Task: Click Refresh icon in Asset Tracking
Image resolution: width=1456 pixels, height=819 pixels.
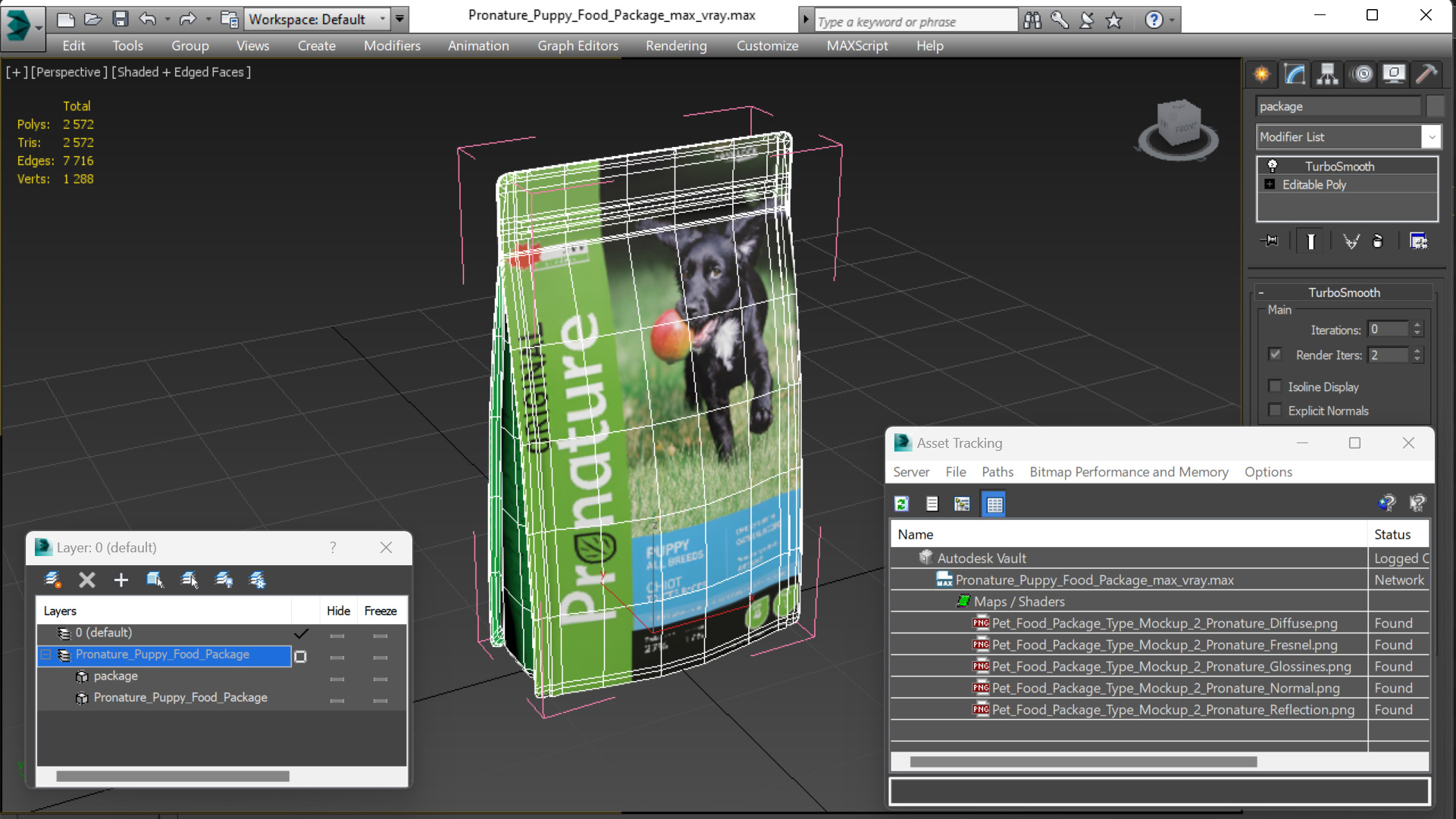Action: click(x=901, y=504)
